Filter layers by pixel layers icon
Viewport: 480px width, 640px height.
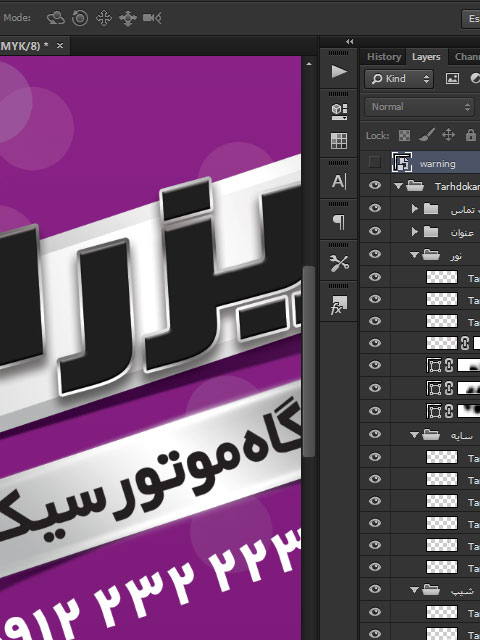coord(452,78)
